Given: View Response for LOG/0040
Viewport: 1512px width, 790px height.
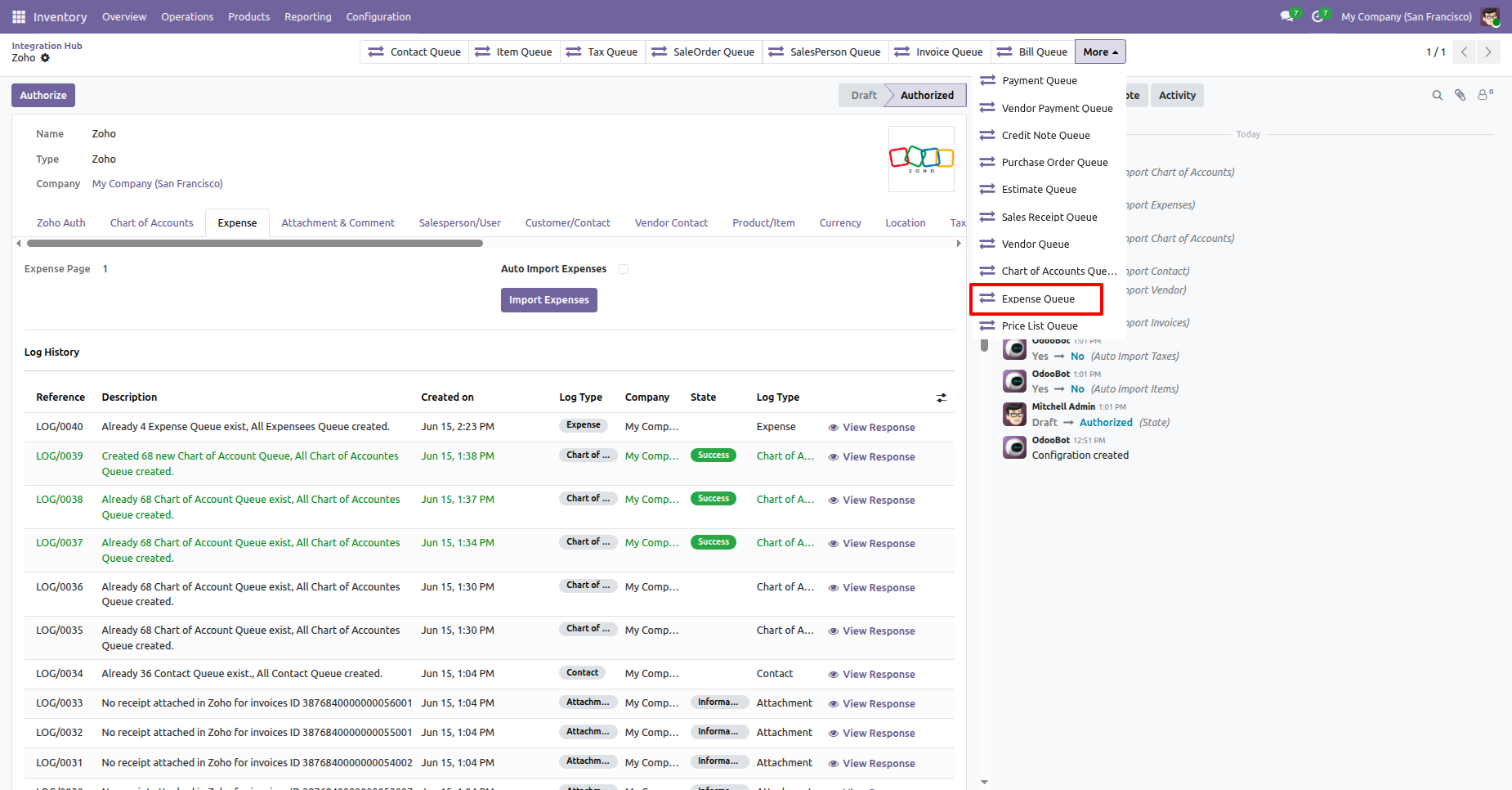Looking at the screenshot, I should coord(872,428).
